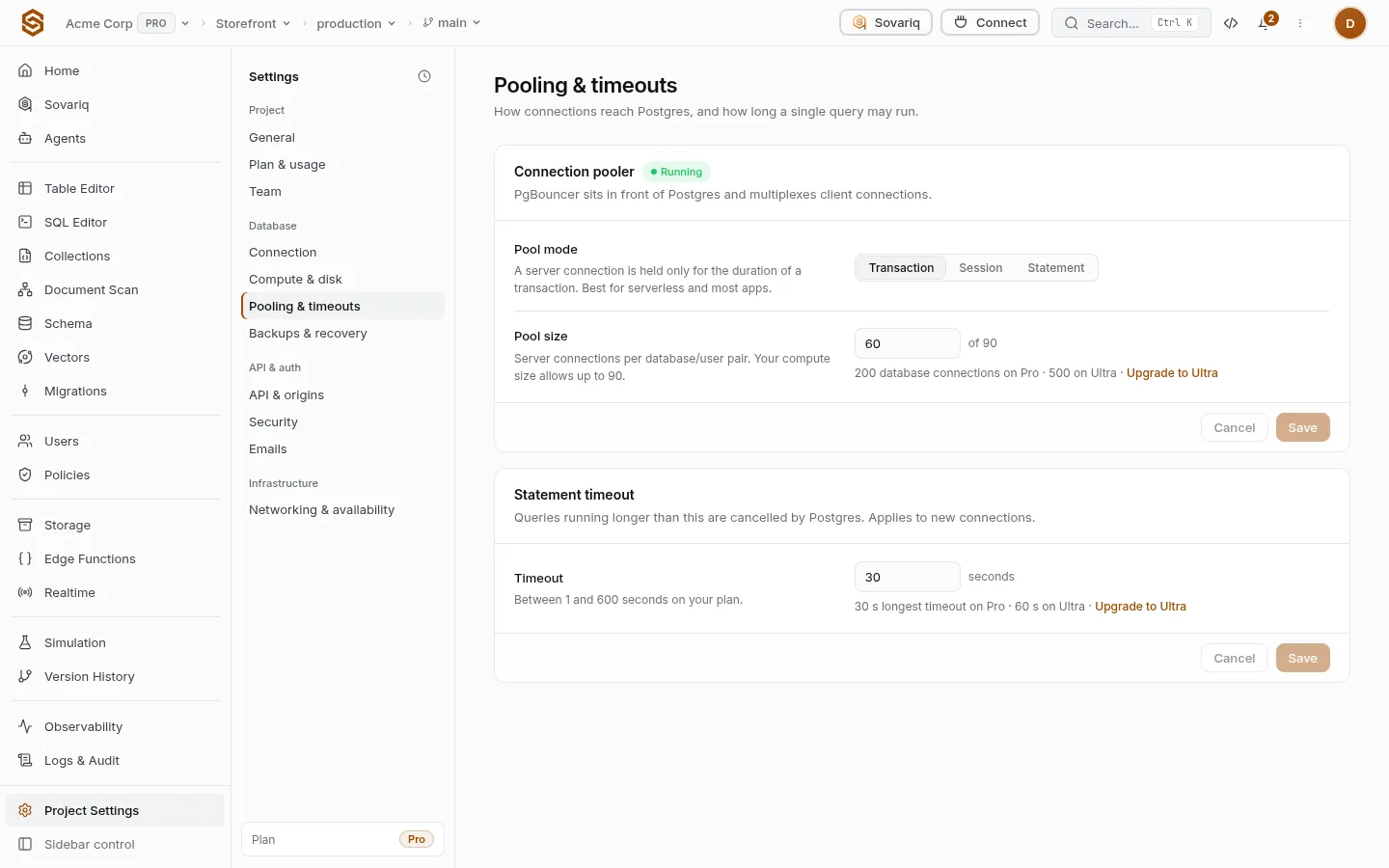Open Team settings
The image size is (1389, 868).
(342, 192)
